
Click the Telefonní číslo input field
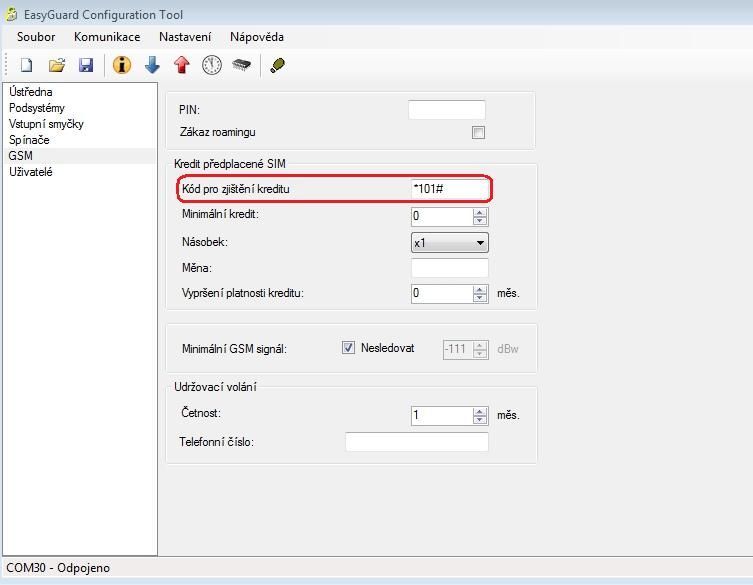416,442
